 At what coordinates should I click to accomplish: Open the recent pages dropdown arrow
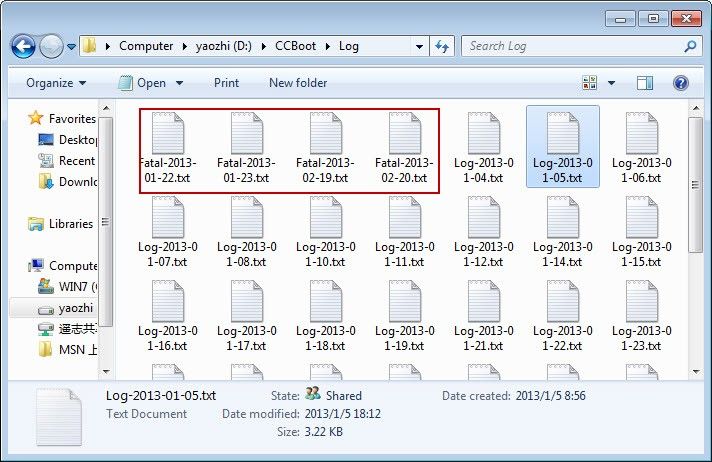pyautogui.click(x=72, y=46)
